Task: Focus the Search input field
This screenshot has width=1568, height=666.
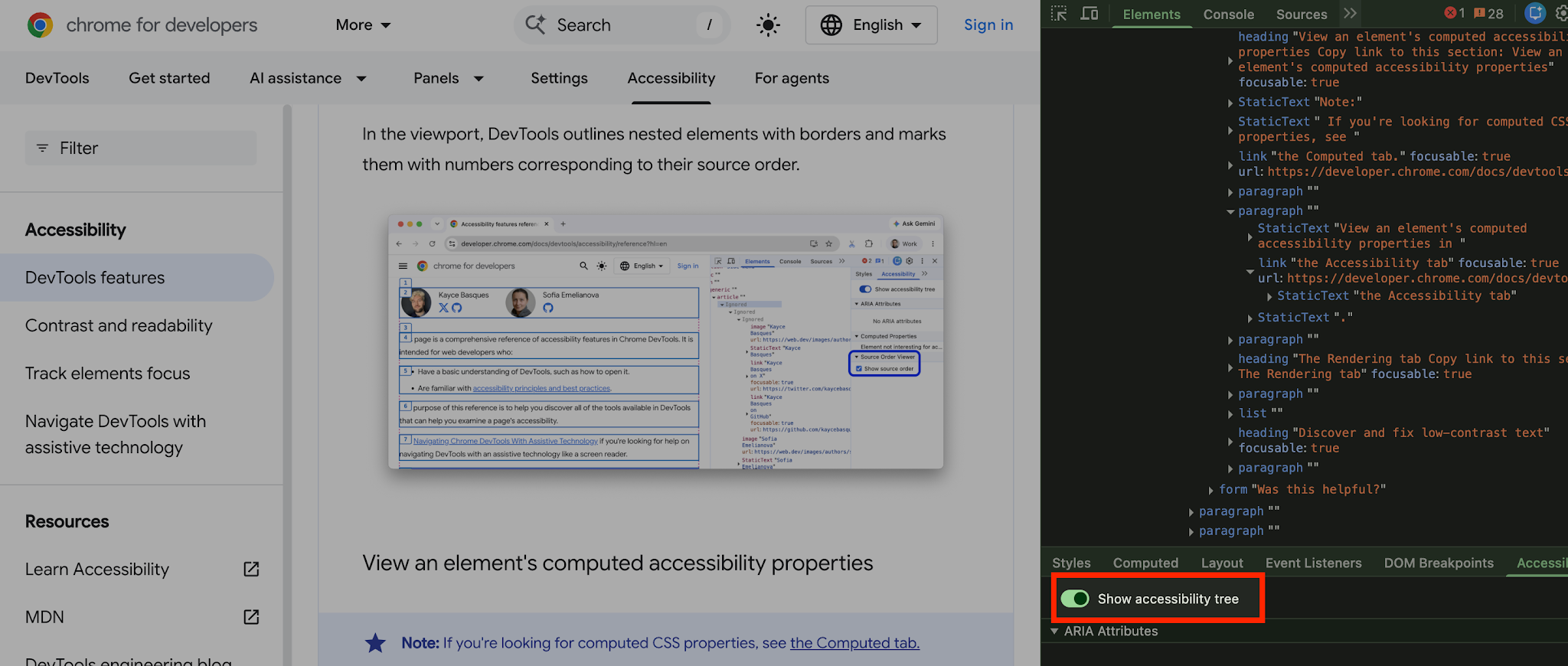Action: coord(622,25)
